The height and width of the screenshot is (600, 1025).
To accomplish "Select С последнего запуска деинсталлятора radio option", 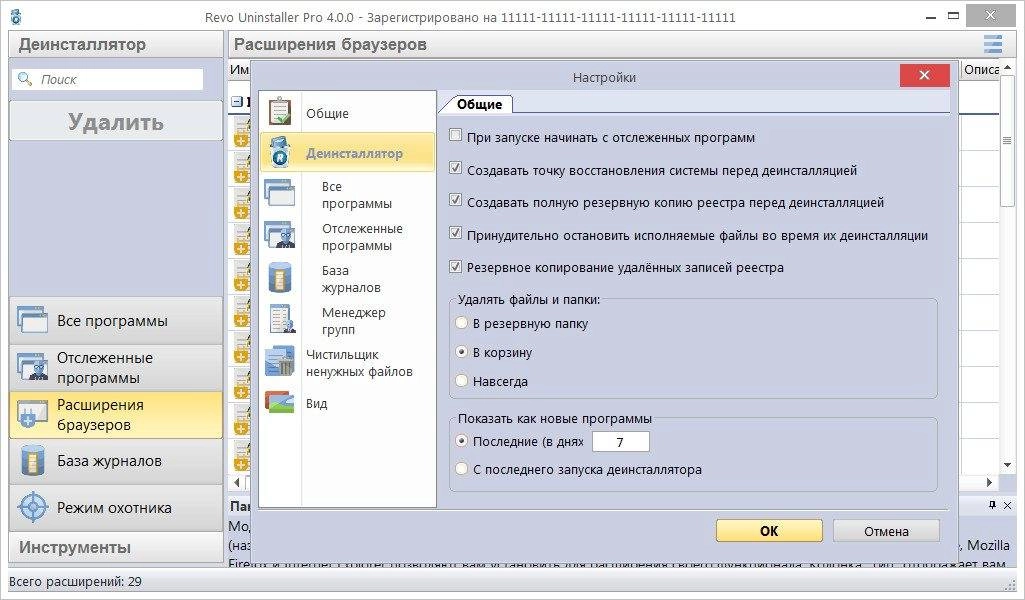I will click(x=462, y=469).
